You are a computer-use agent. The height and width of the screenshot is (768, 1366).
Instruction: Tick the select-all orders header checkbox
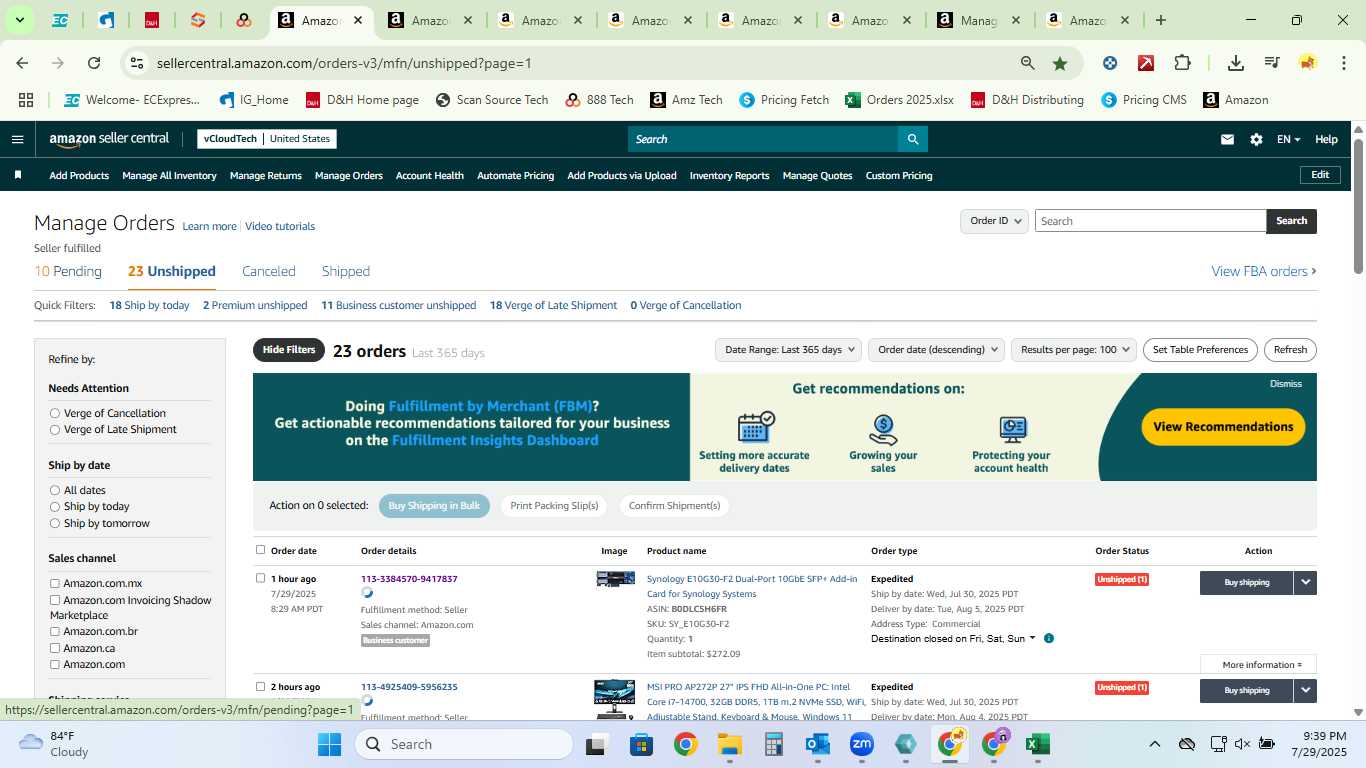click(261, 550)
